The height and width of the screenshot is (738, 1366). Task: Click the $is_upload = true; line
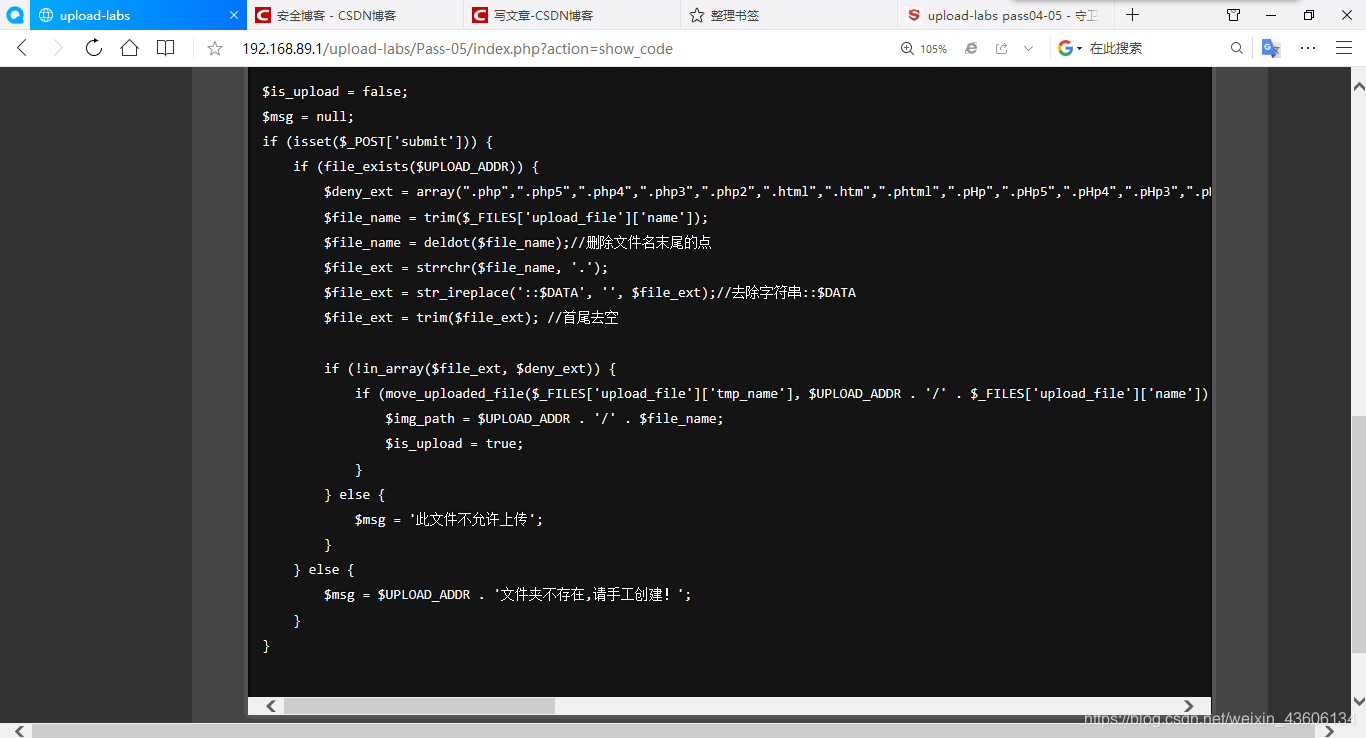(x=454, y=443)
